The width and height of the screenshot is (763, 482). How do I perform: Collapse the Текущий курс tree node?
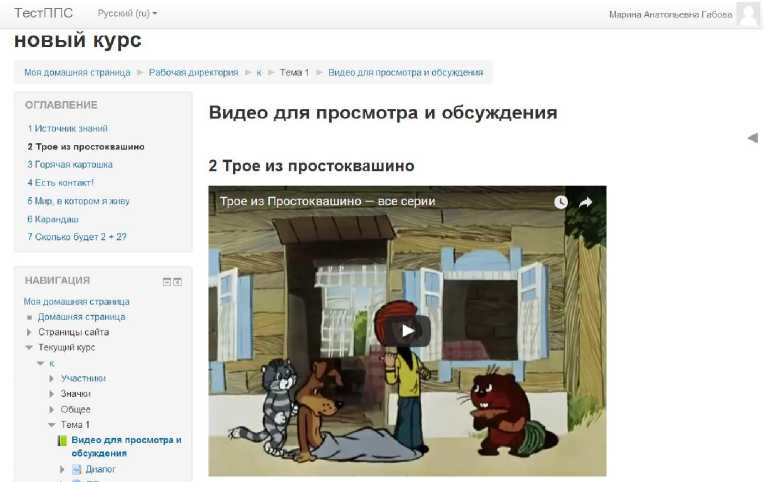coord(29,347)
